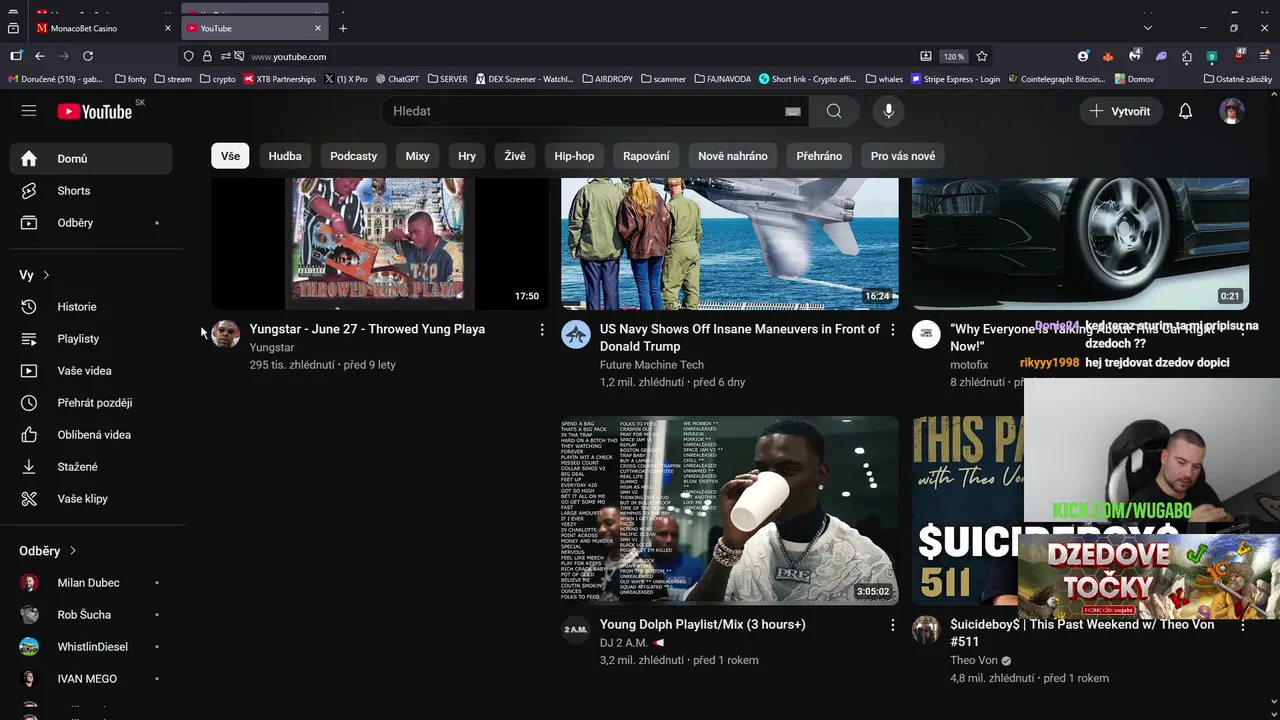
Task: Start voice search with the microphone
Action: (888, 111)
